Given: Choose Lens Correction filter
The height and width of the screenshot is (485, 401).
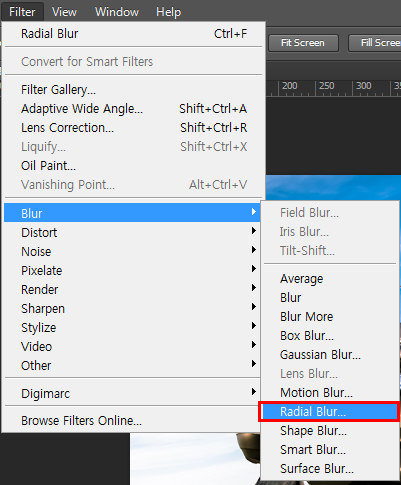Looking at the screenshot, I should (132, 128).
